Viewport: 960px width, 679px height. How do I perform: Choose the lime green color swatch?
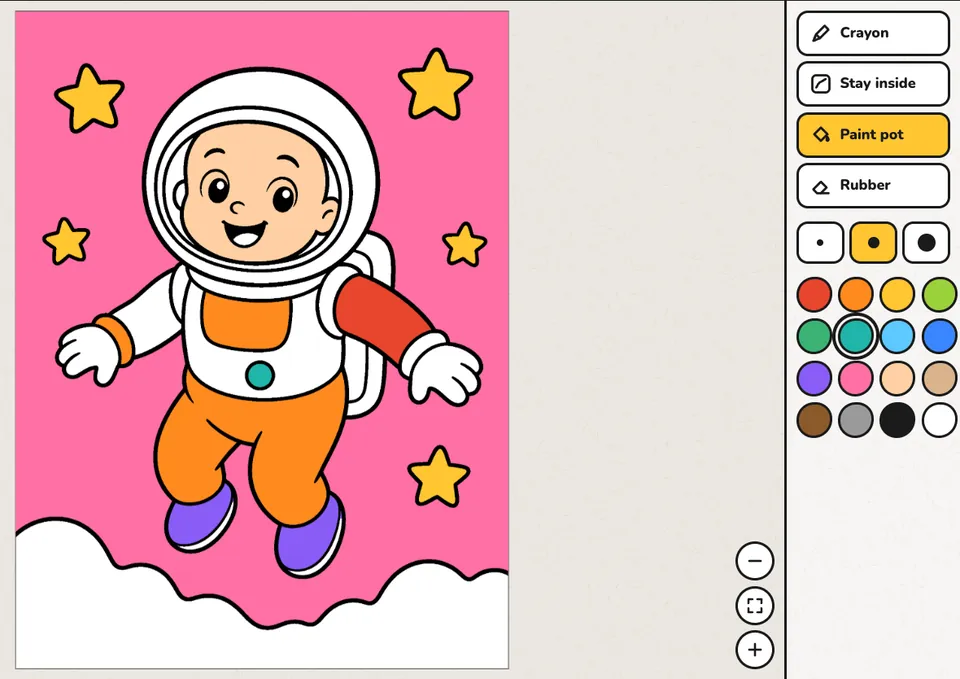[x=939, y=294]
